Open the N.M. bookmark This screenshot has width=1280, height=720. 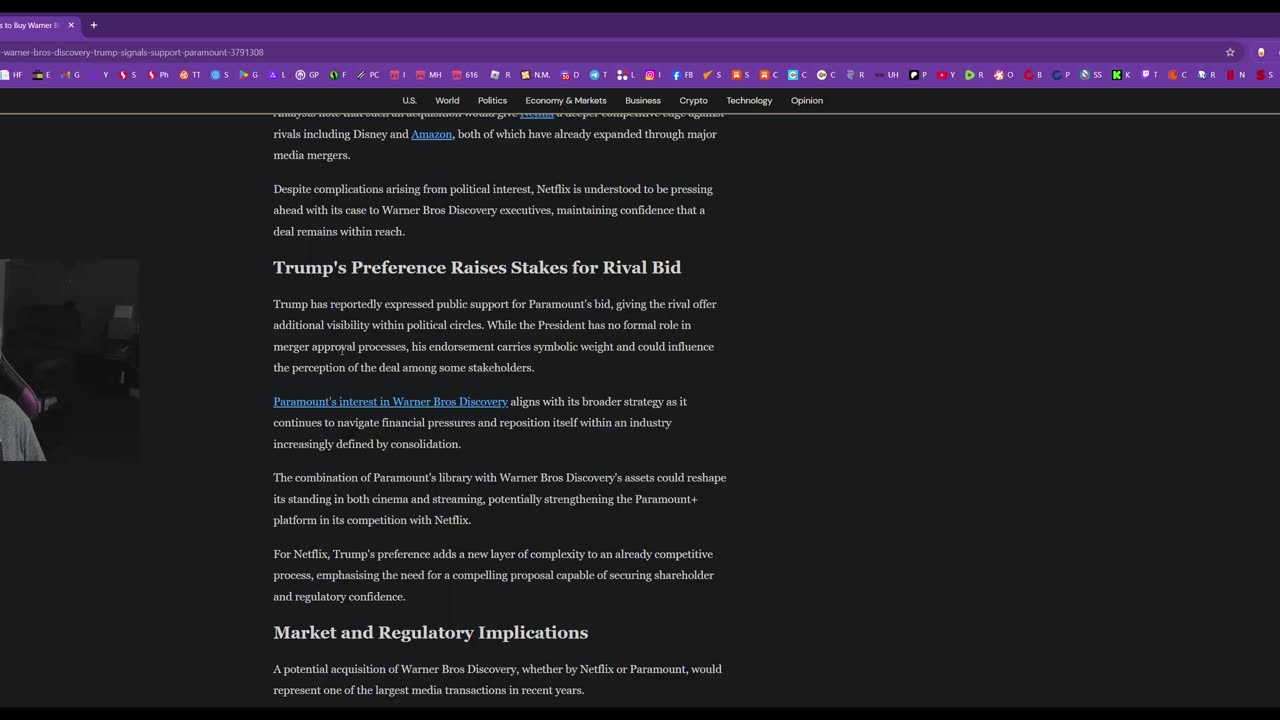point(535,75)
